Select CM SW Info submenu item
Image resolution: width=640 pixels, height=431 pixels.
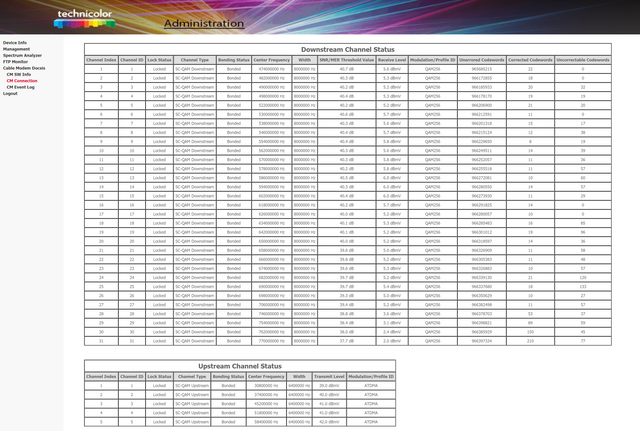(20, 74)
